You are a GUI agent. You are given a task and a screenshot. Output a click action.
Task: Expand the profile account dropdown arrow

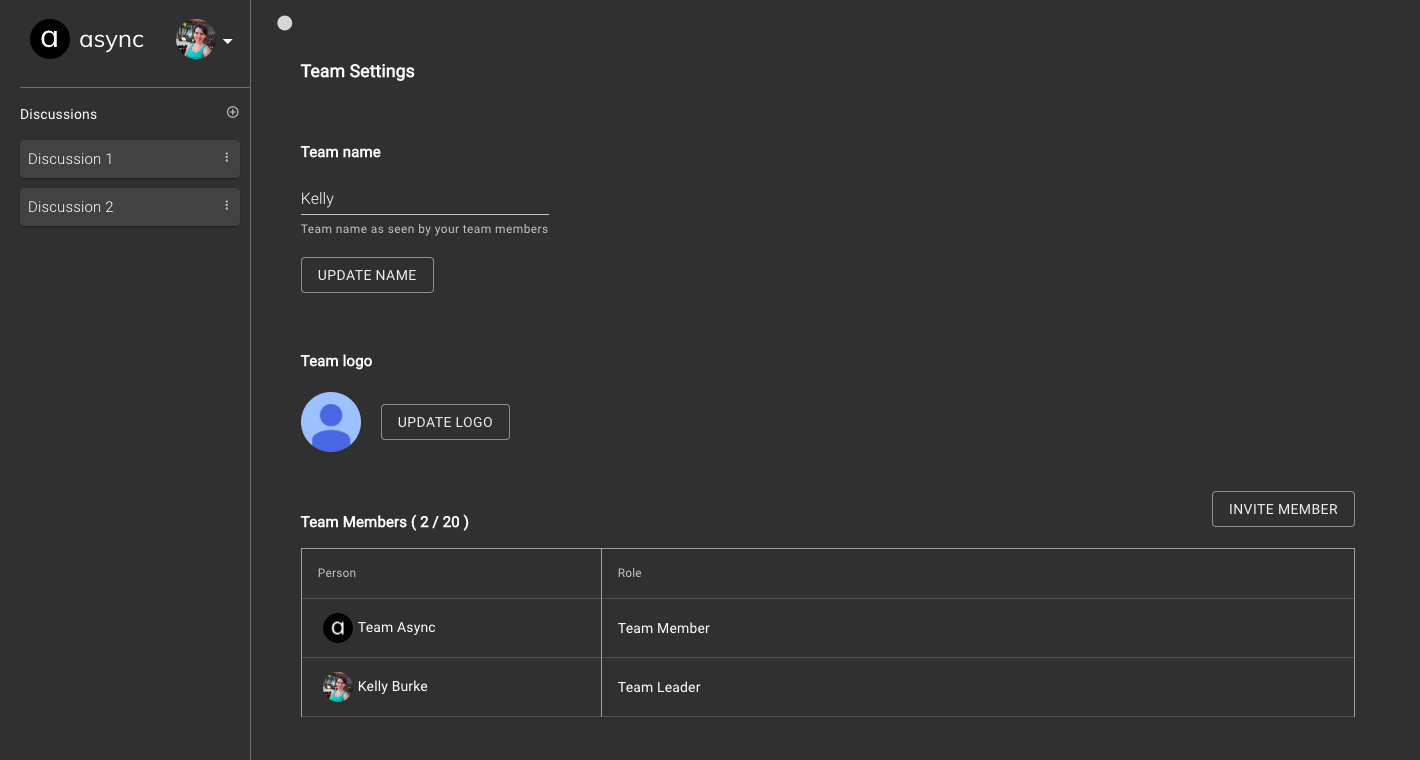click(228, 42)
